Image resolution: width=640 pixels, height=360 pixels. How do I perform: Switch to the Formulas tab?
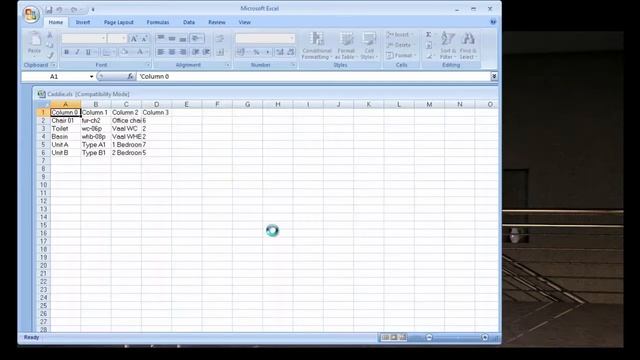coord(158,22)
